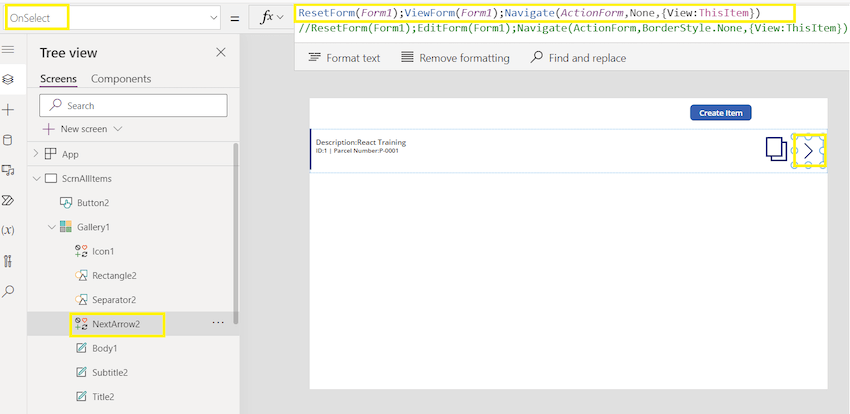Switch to the Components tab

point(121,79)
